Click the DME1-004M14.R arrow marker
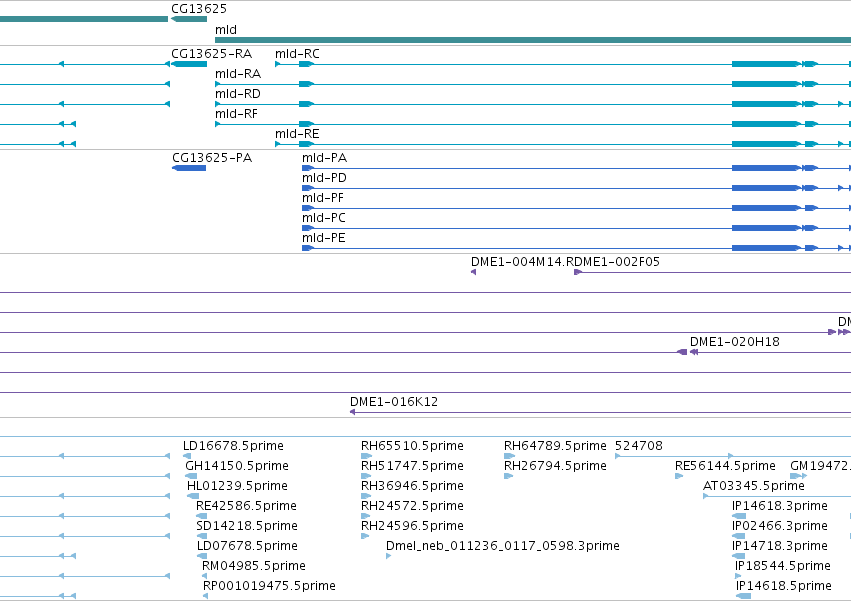This screenshot has height=601, width=851. [473, 272]
